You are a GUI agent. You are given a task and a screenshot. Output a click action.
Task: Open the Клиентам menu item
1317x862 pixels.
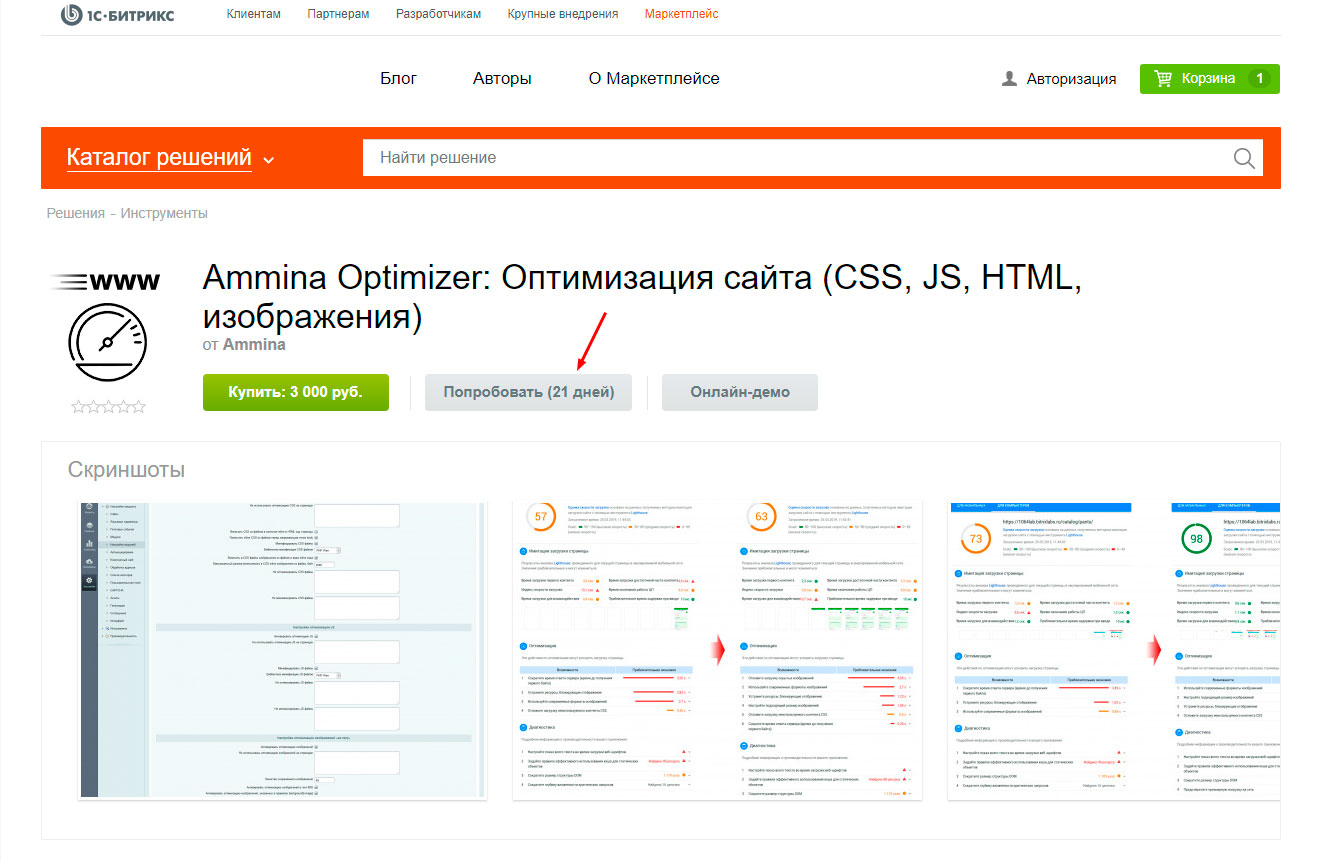(x=254, y=14)
